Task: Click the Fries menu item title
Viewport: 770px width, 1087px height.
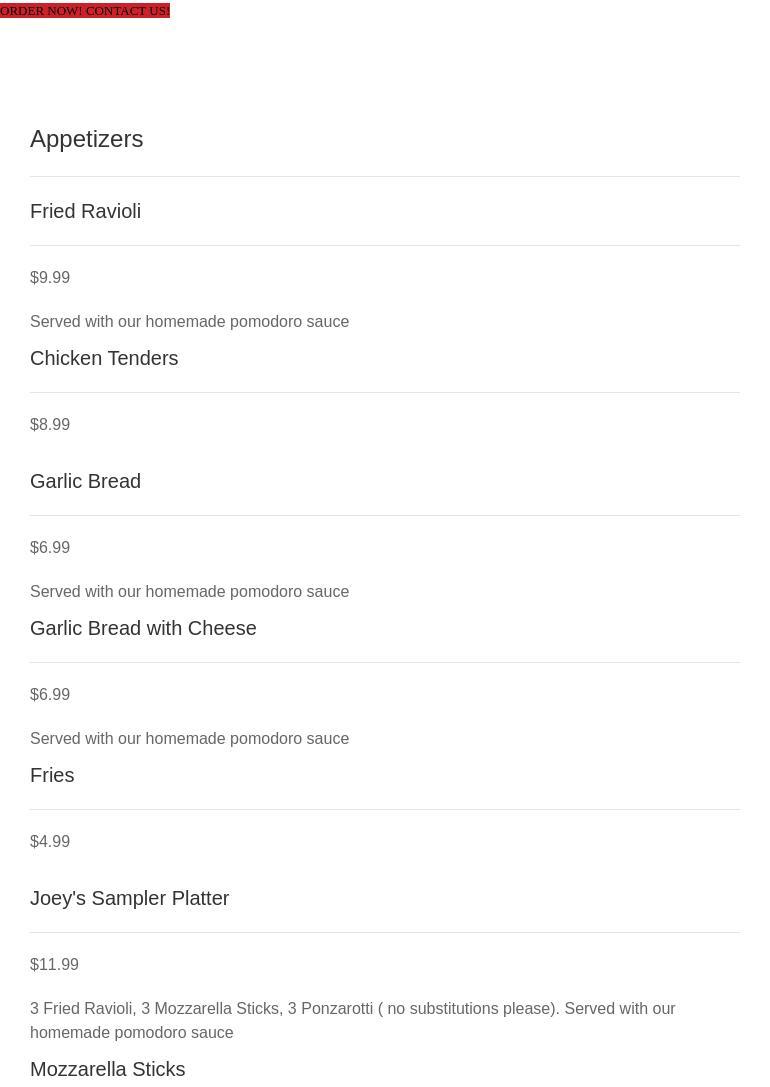Action: pyautogui.click(x=52, y=774)
